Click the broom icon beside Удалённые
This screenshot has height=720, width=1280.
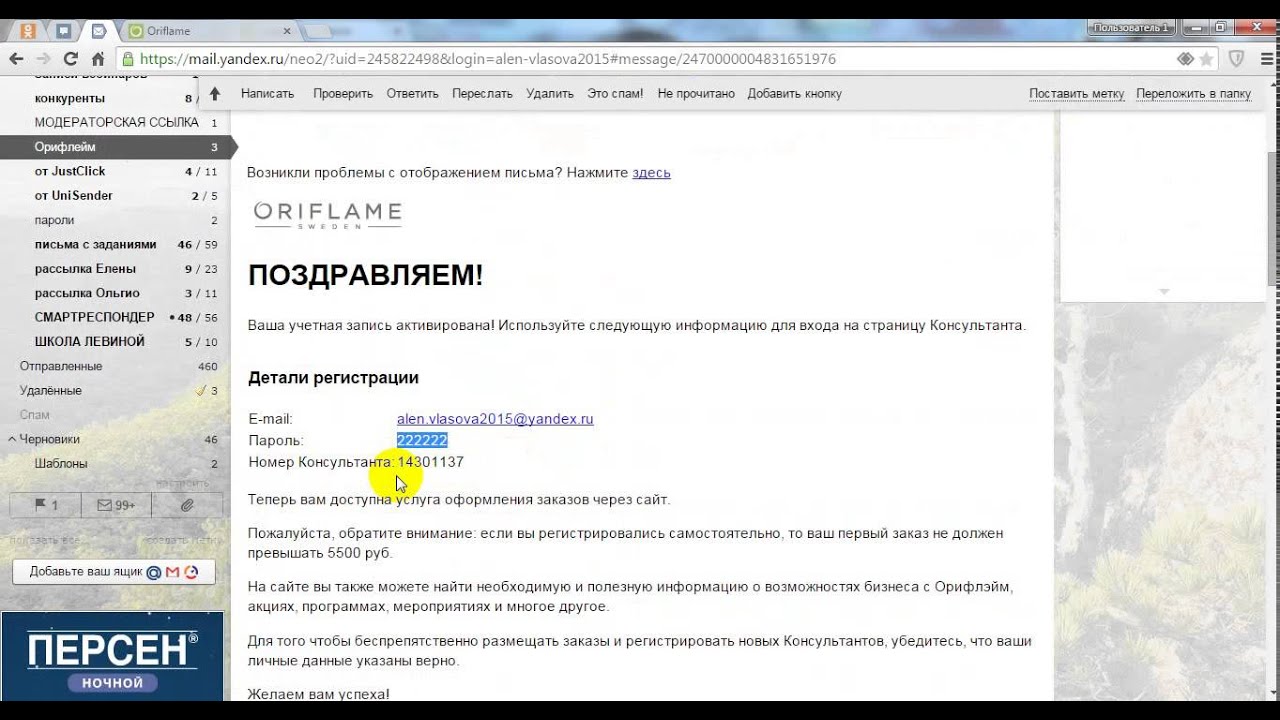[x=200, y=390]
